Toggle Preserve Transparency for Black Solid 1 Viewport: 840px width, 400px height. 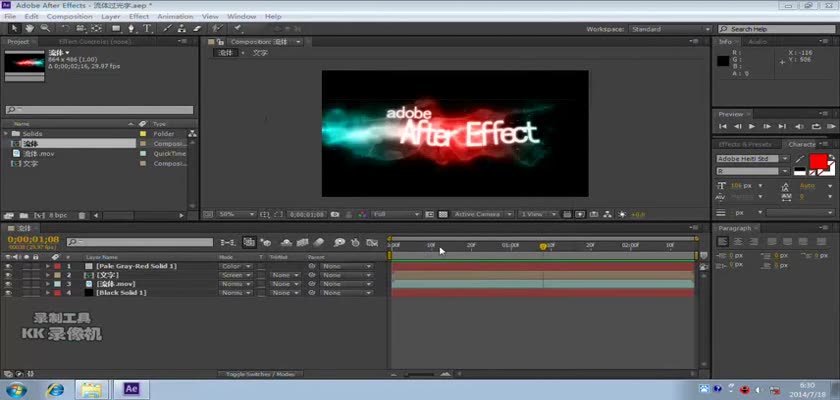coord(261,293)
